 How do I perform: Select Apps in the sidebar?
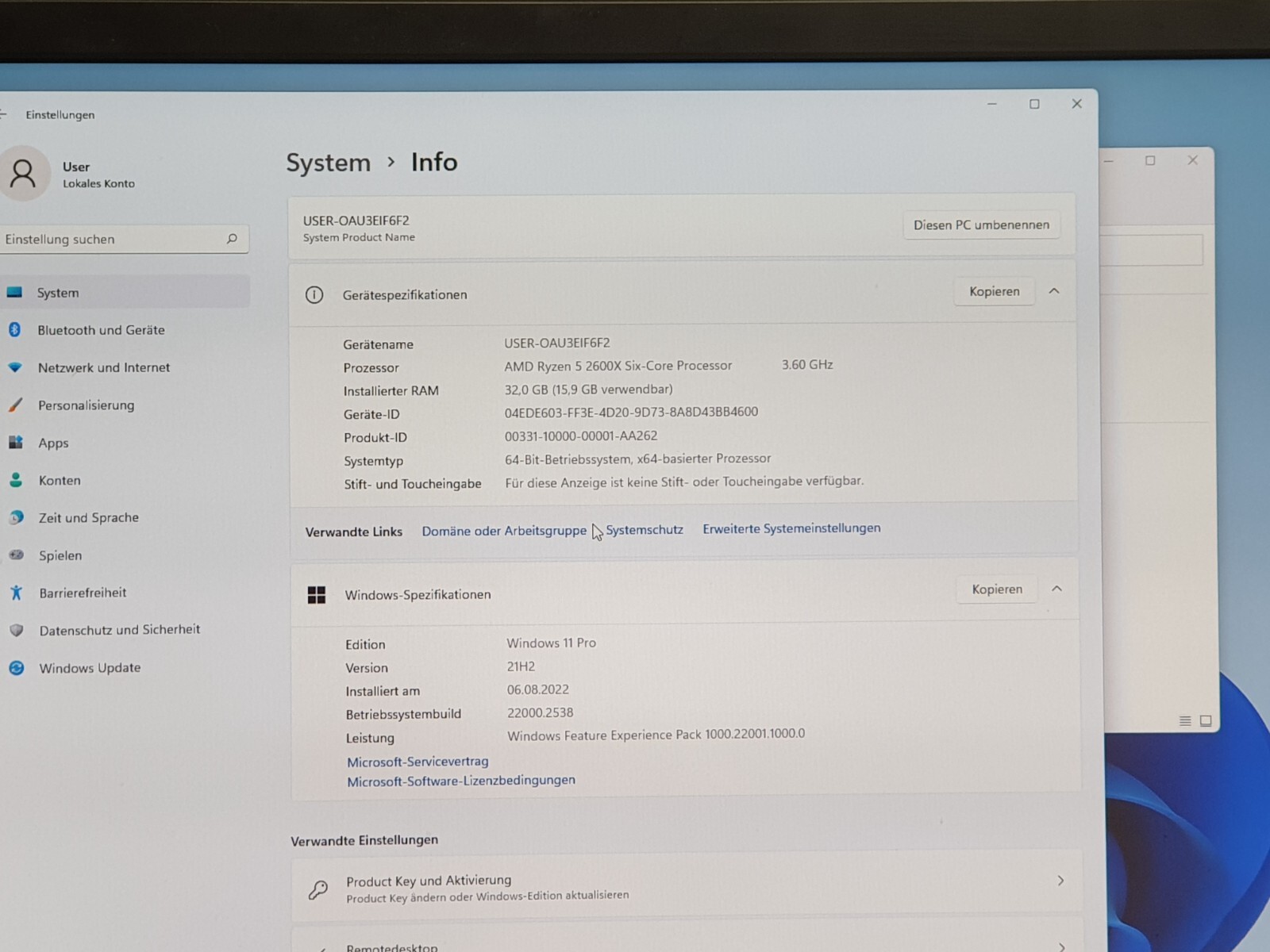(x=53, y=443)
